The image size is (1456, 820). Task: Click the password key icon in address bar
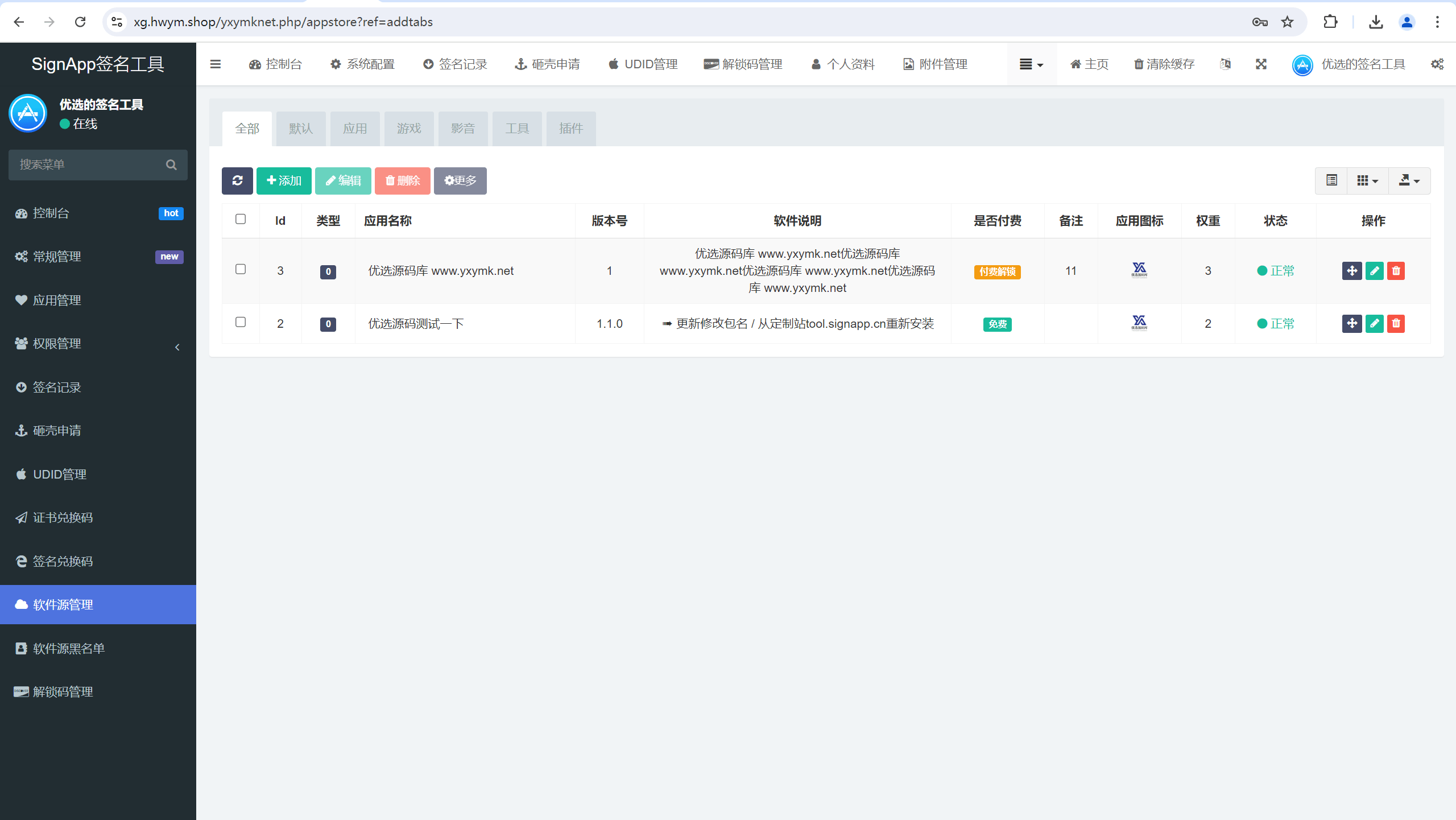(x=1260, y=22)
